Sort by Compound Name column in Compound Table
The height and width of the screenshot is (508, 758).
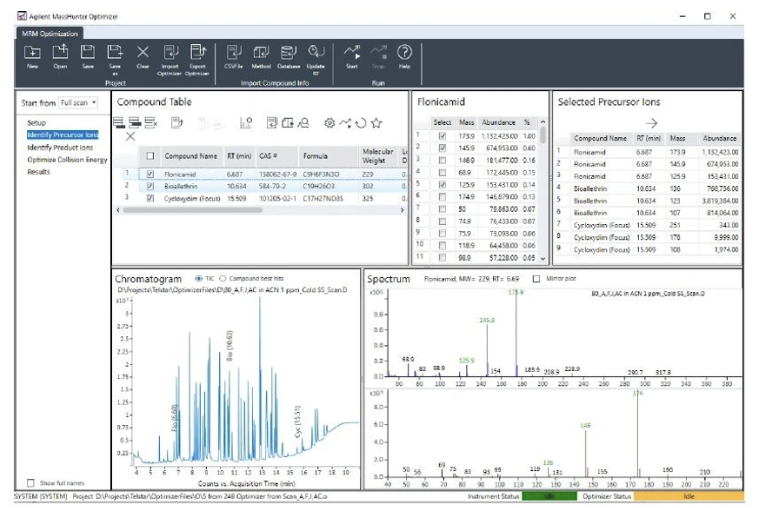190,156
